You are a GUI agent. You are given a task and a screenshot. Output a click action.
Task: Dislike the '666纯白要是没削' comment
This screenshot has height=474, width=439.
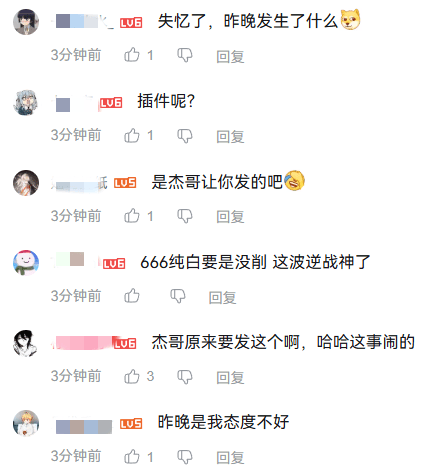click(x=178, y=296)
